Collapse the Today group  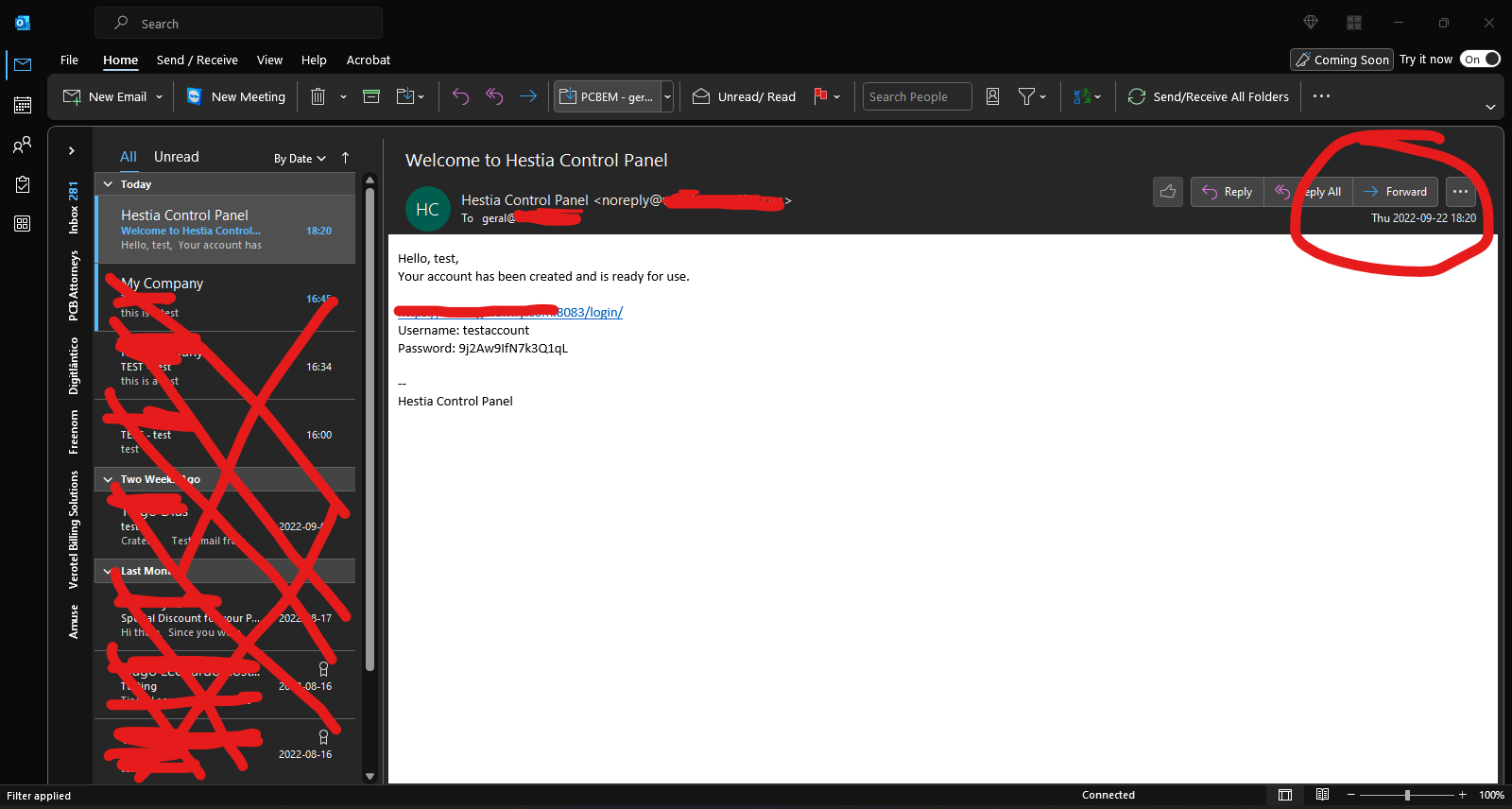pyautogui.click(x=108, y=184)
